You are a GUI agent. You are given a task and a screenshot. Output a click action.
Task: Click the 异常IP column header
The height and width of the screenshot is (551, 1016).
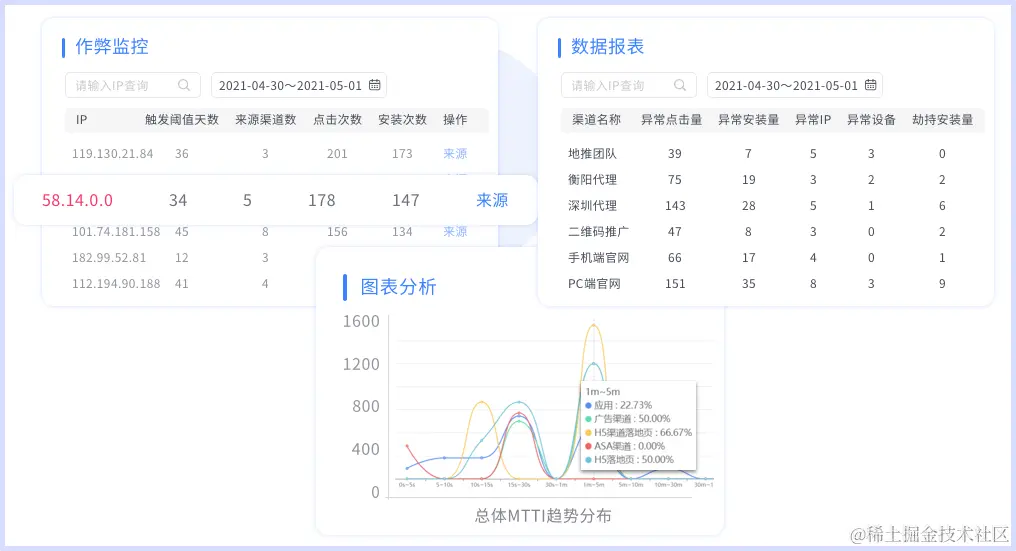(813, 119)
